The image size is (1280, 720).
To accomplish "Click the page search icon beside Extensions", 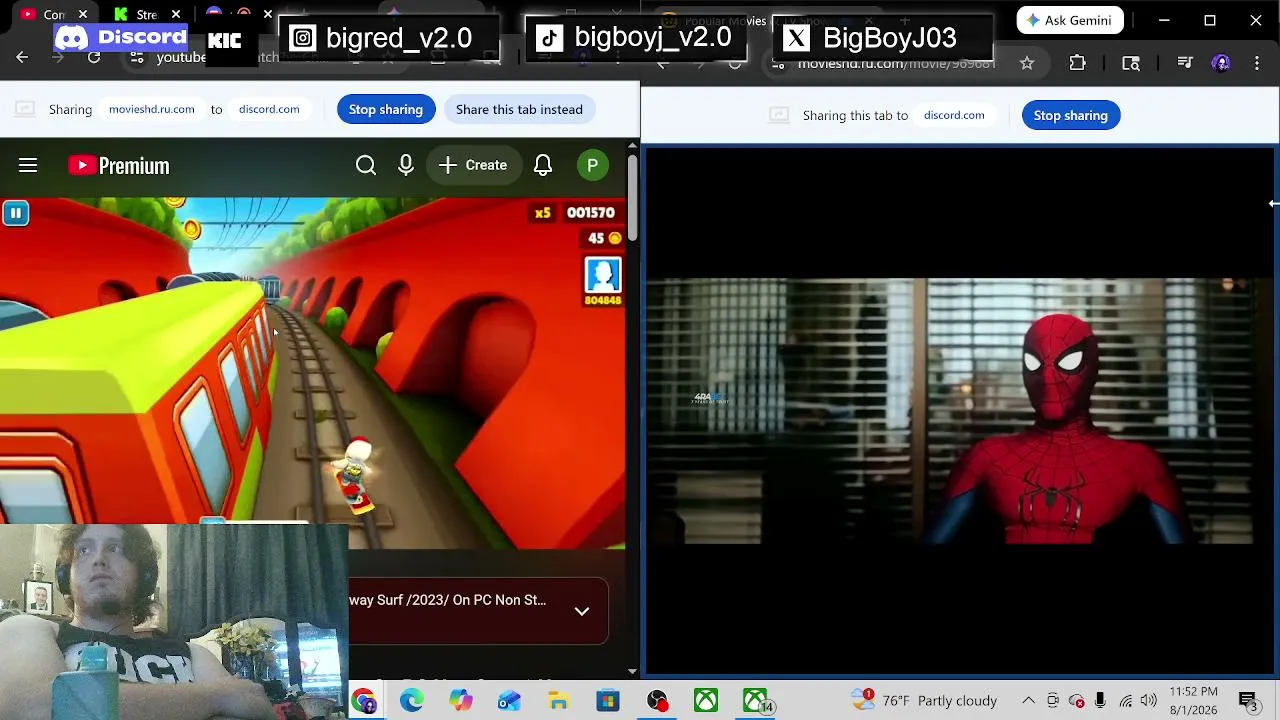I will point(1131,63).
